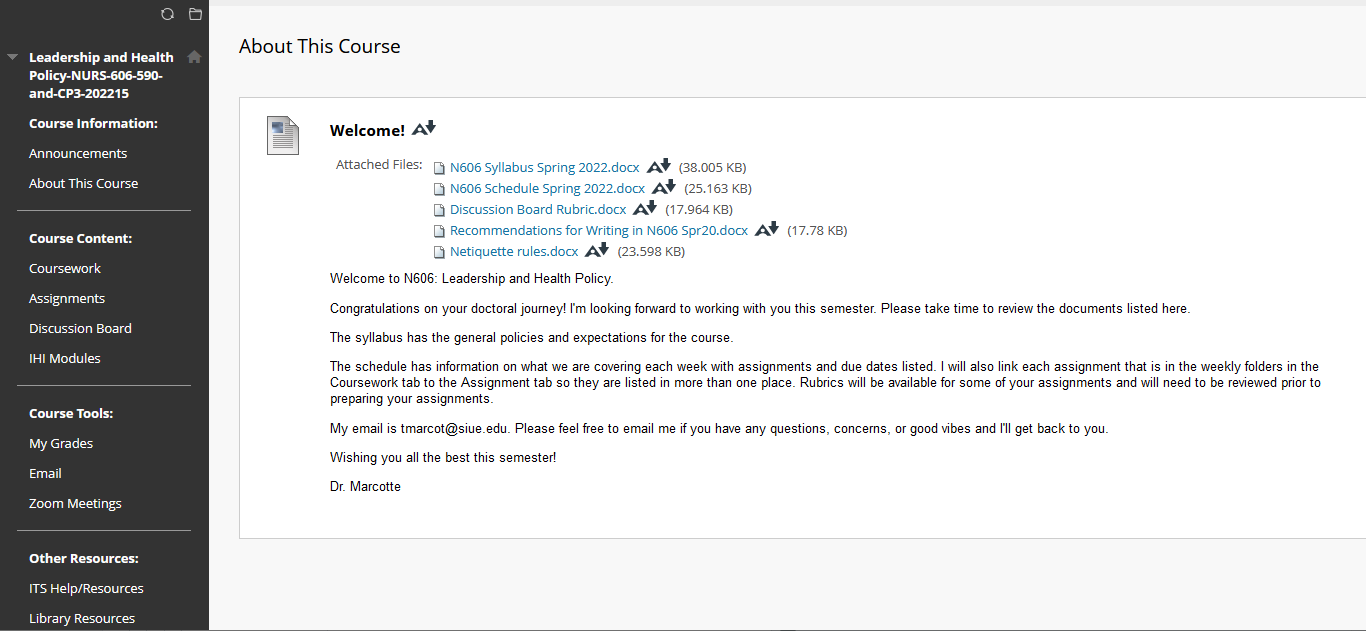This screenshot has height=631, width=1366.
Task: Open alternative formats for Discussion Board Rubric
Action: point(645,208)
